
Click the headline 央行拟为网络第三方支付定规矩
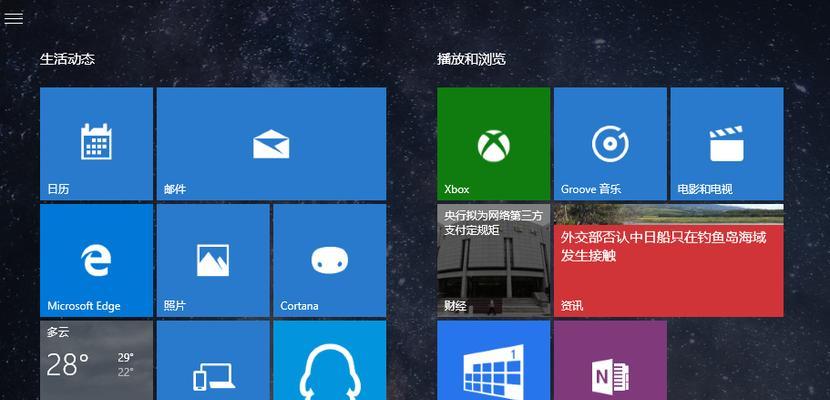coord(493,223)
